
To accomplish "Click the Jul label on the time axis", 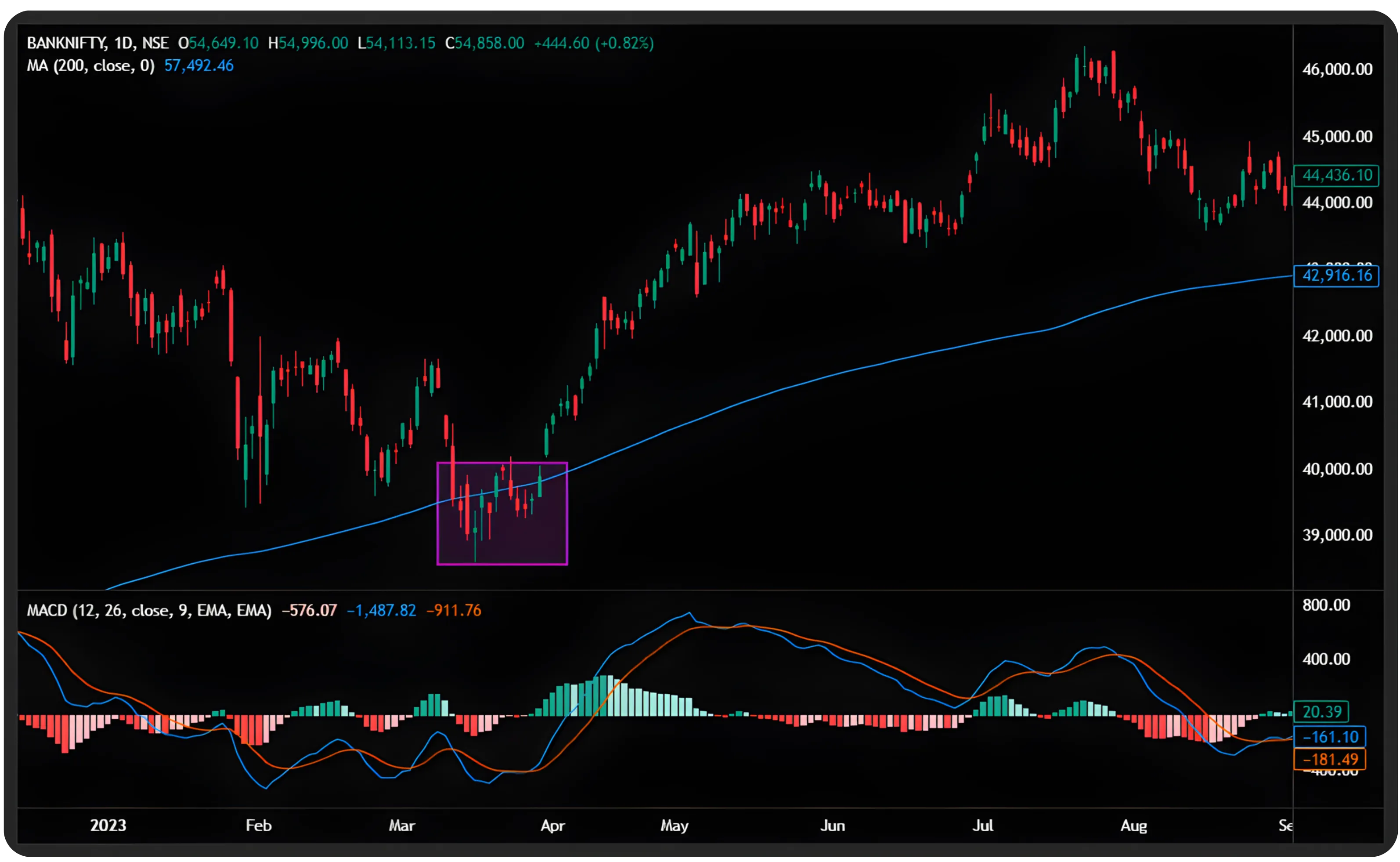I will click(x=983, y=826).
